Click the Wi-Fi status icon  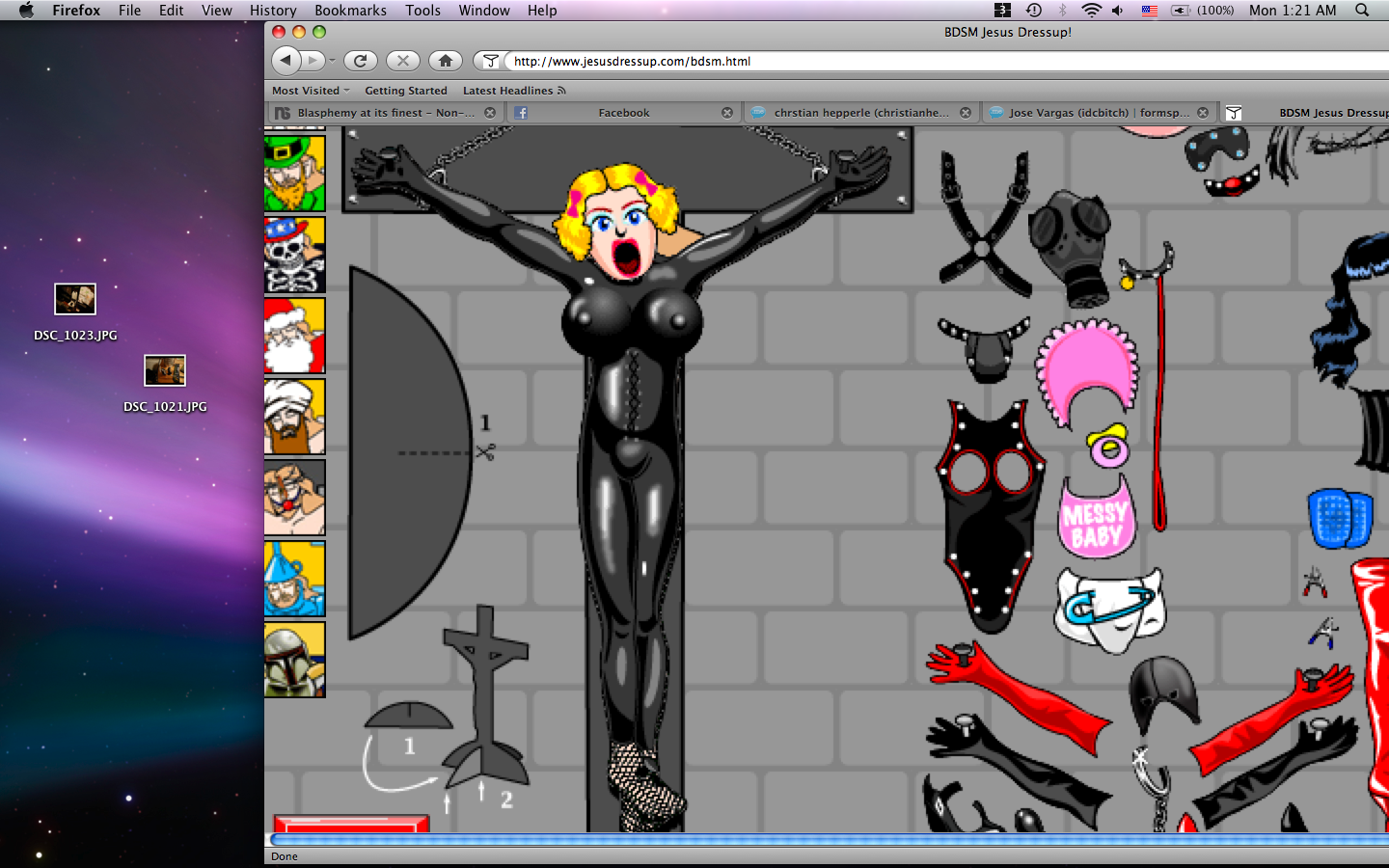pos(1091,11)
